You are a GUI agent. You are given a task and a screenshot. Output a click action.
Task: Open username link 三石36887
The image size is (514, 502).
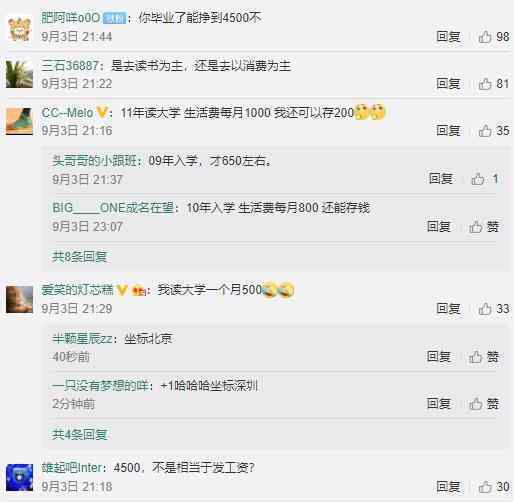pyautogui.click(x=70, y=66)
